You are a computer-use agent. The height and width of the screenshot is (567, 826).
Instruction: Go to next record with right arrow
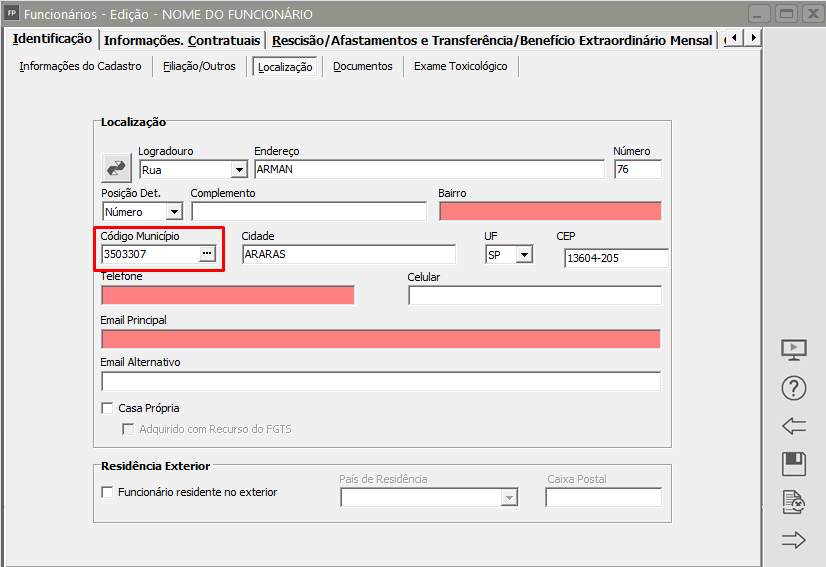[x=793, y=540]
